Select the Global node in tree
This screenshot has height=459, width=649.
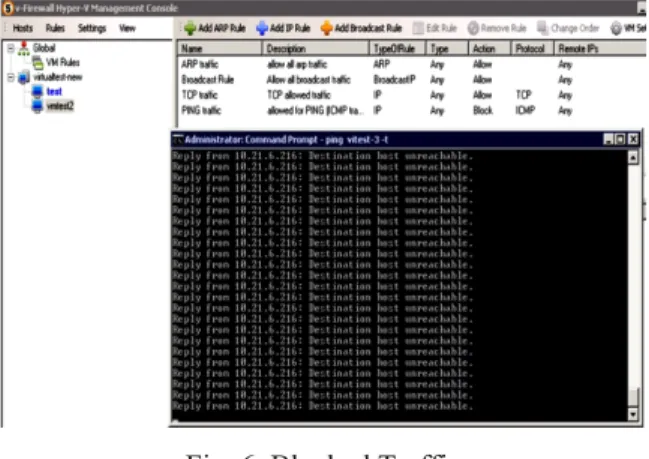44,48
